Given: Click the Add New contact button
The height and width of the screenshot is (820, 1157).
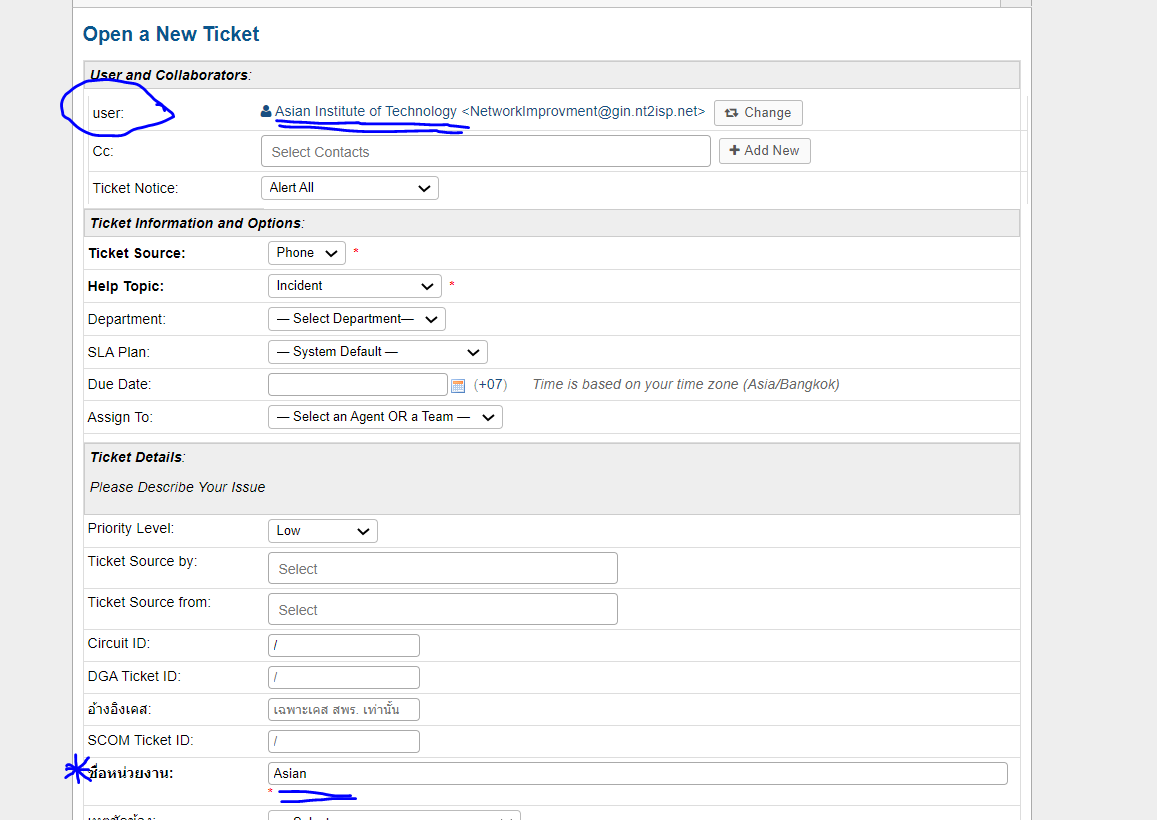Looking at the screenshot, I should coord(765,151).
